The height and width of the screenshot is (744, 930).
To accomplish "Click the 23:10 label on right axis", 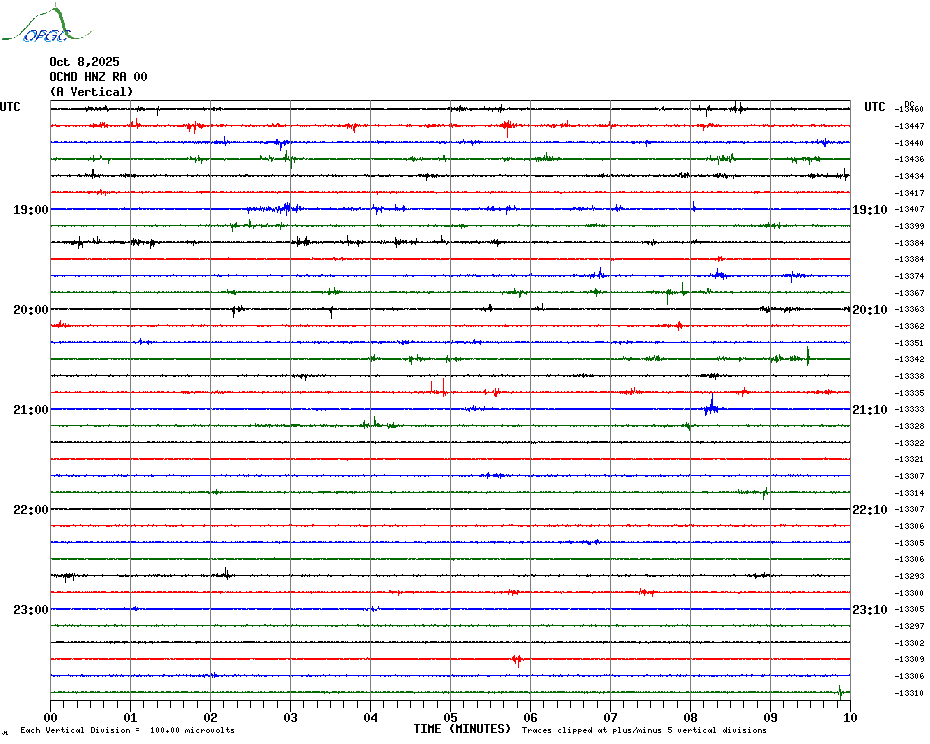I will (869, 610).
